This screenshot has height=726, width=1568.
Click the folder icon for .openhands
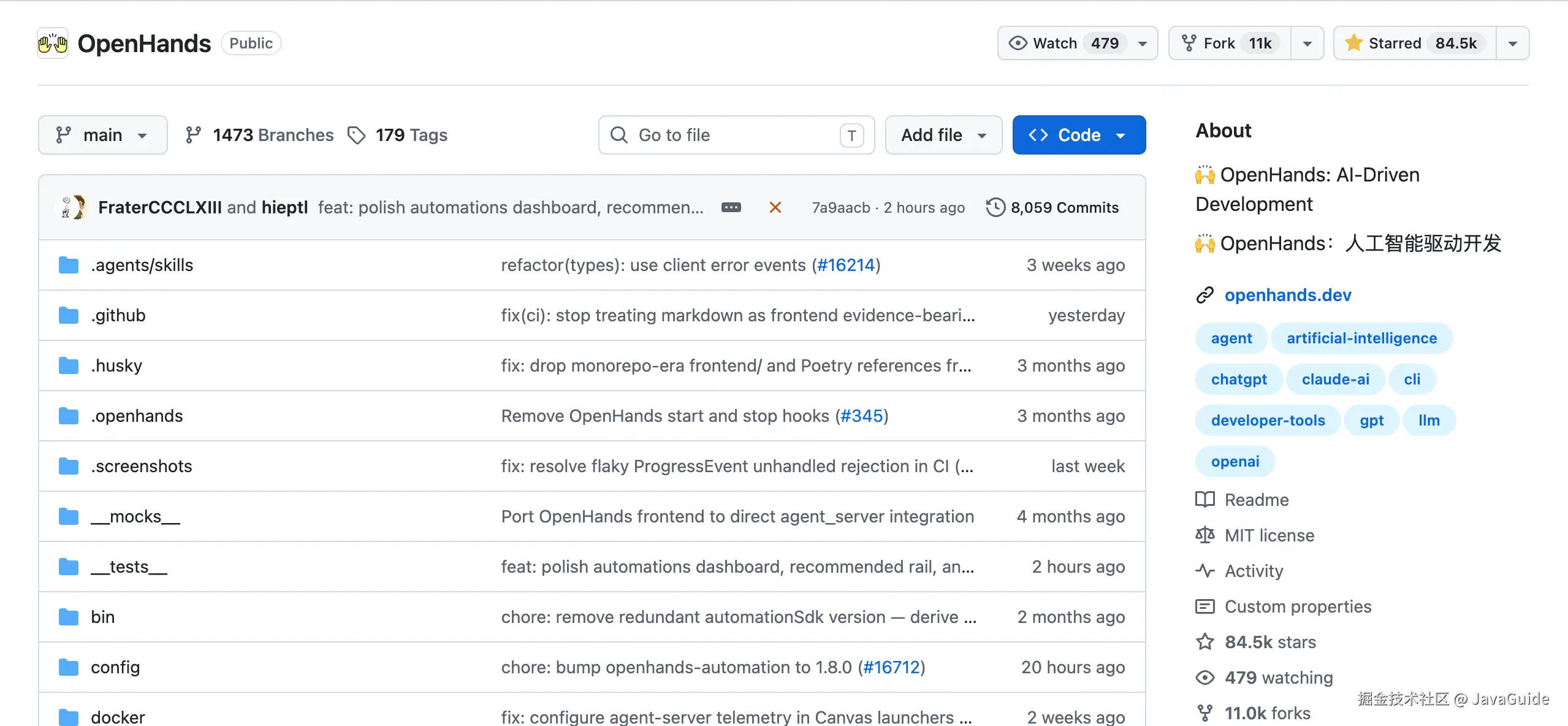[x=69, y=416]
